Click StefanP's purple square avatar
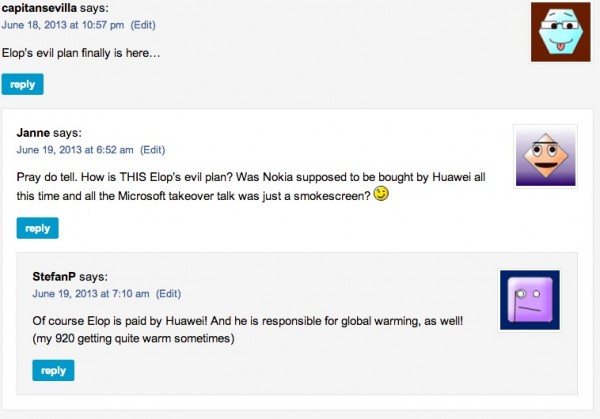 529,300
